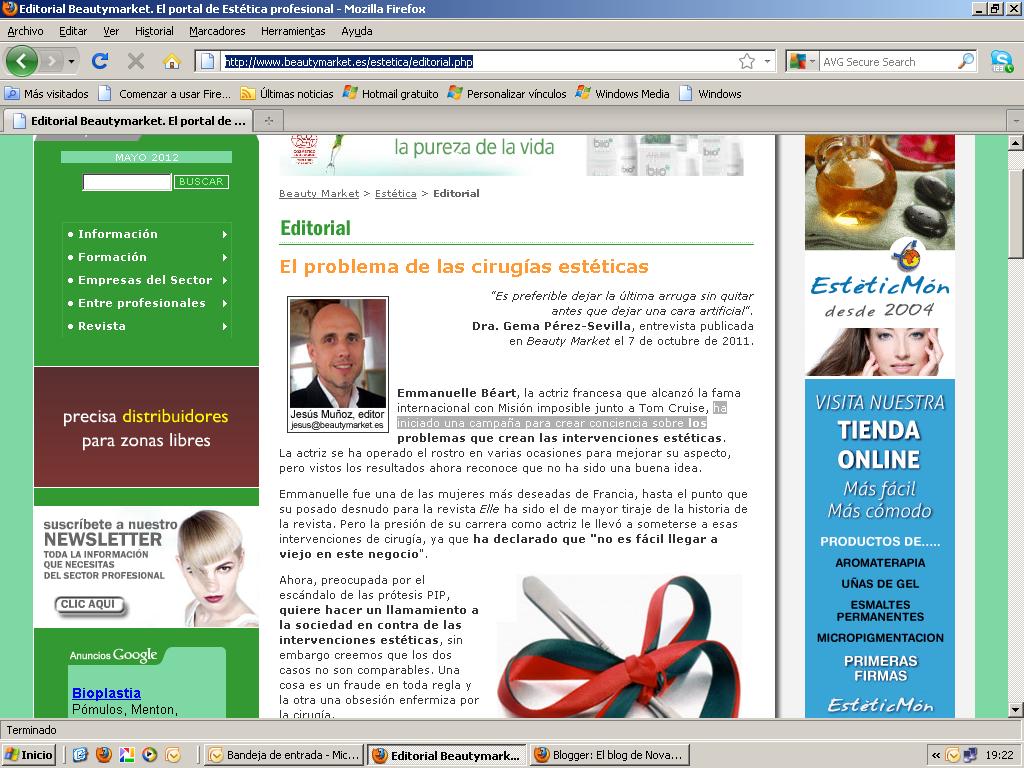Click the Stop loading X icon
This screenshot has width=1024, height=768.
tap(136, 61)
